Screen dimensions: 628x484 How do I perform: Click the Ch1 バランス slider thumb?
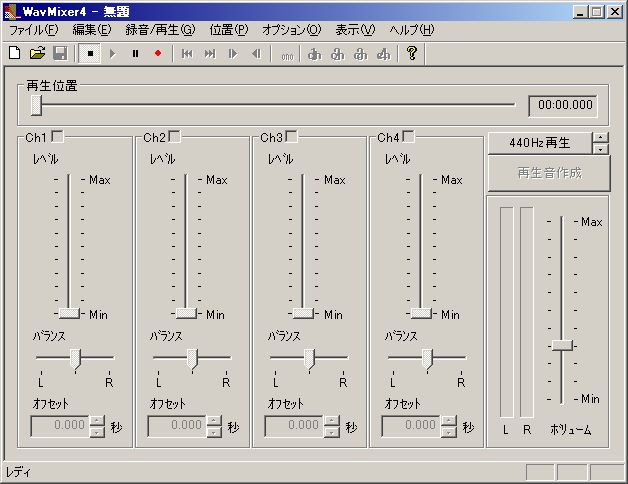pyautogui.click(x=75, y=359)
